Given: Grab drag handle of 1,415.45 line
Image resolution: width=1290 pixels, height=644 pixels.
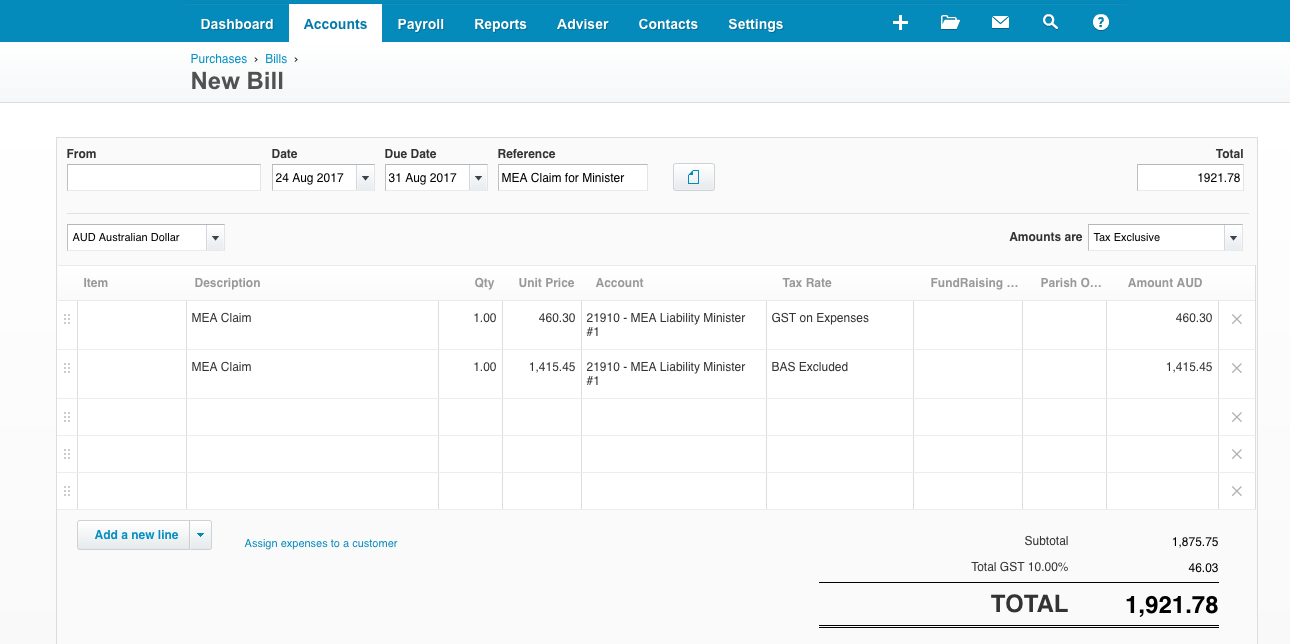Looking at the screenshot, I should click(x=67, y=368).
